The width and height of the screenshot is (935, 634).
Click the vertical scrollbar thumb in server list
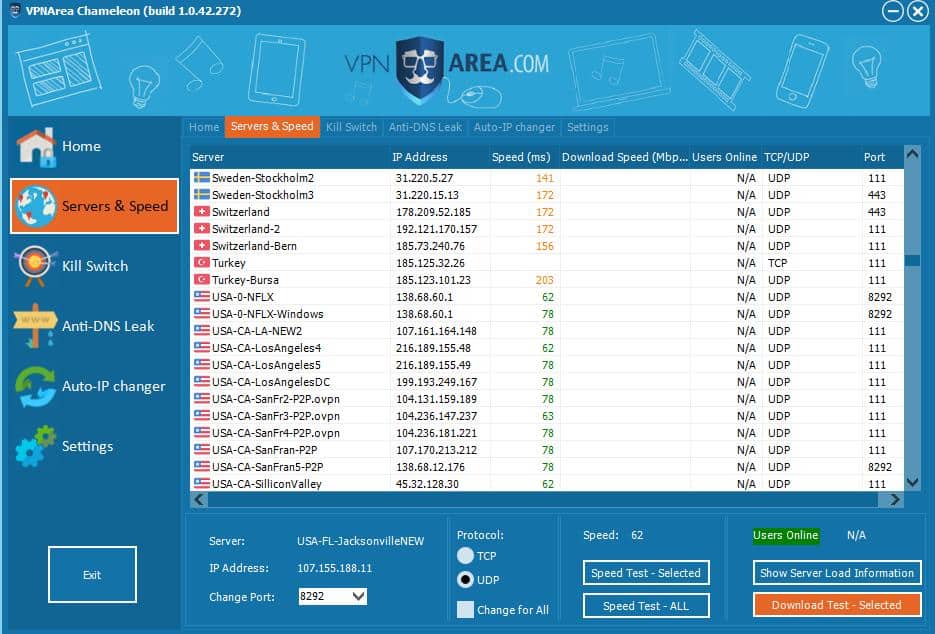tap(912, 260)
